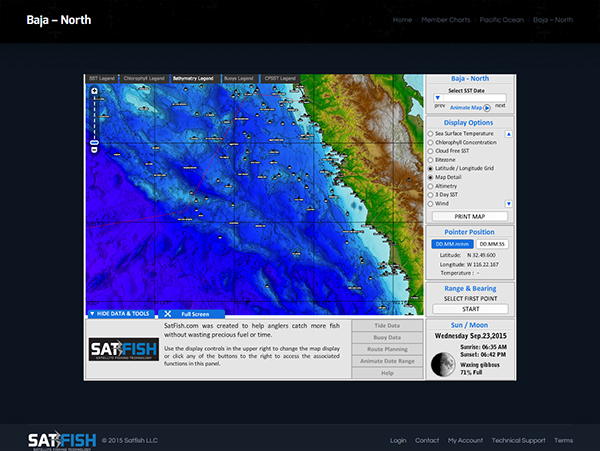
Task: Click the SatFish logo in info panel
Action: coord(124,349)
